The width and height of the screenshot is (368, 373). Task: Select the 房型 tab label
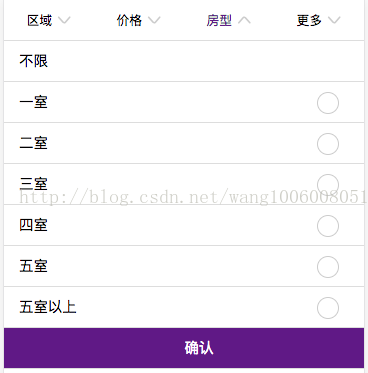pyautogui.click(x=219, y=21)
